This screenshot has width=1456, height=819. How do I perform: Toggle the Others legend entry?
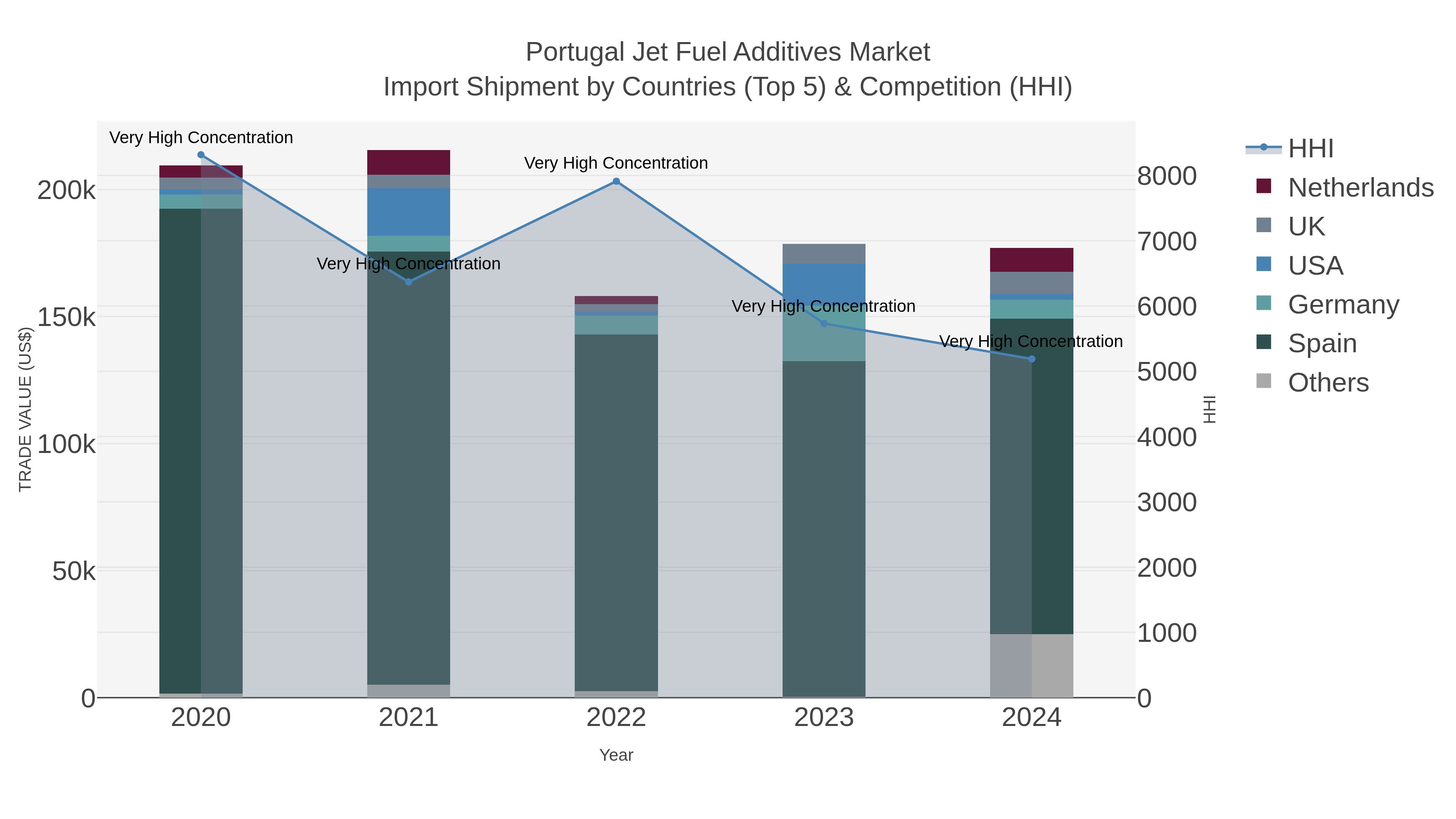pyautogui.click(x=1312, y=383)
